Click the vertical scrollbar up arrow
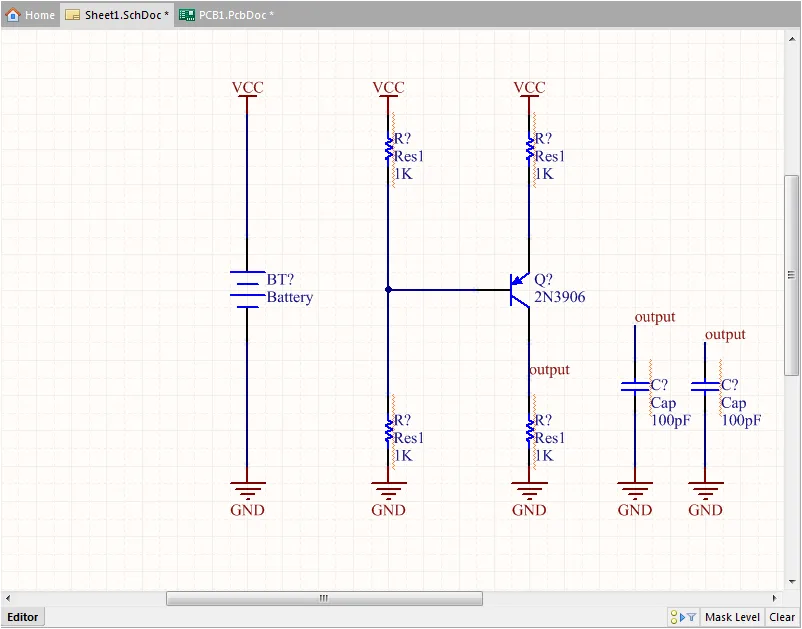This screenshot has width=802, height=629. coord(792,39)
